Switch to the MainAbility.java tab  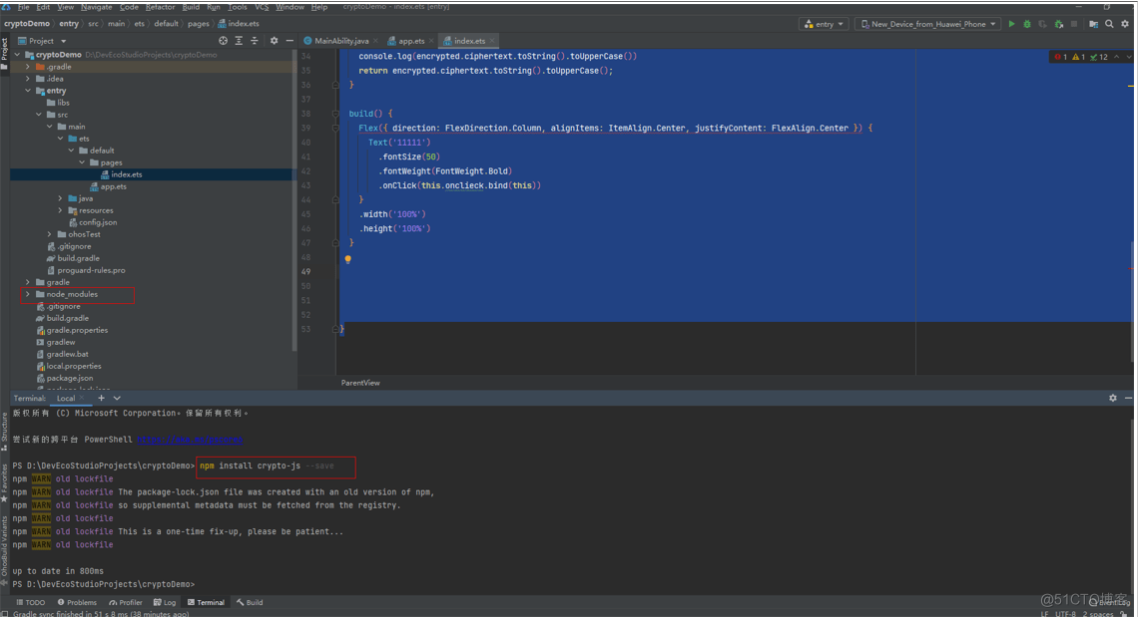tap(342, 41)
